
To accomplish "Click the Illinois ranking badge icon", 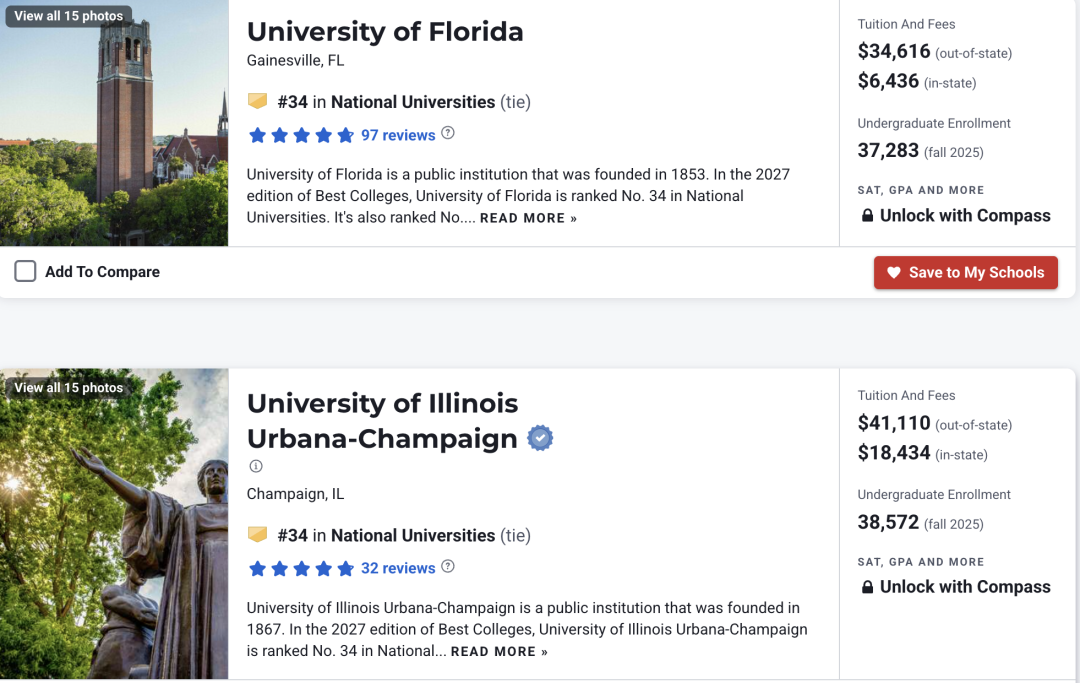I will click(258, 535).
